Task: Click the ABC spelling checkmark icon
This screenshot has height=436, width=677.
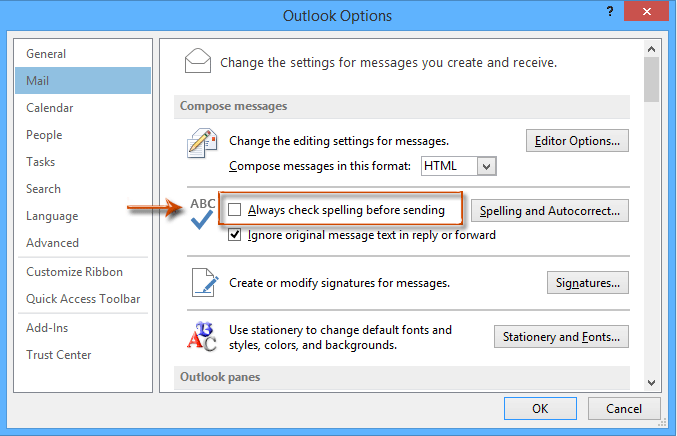Action: click(202, 213)
